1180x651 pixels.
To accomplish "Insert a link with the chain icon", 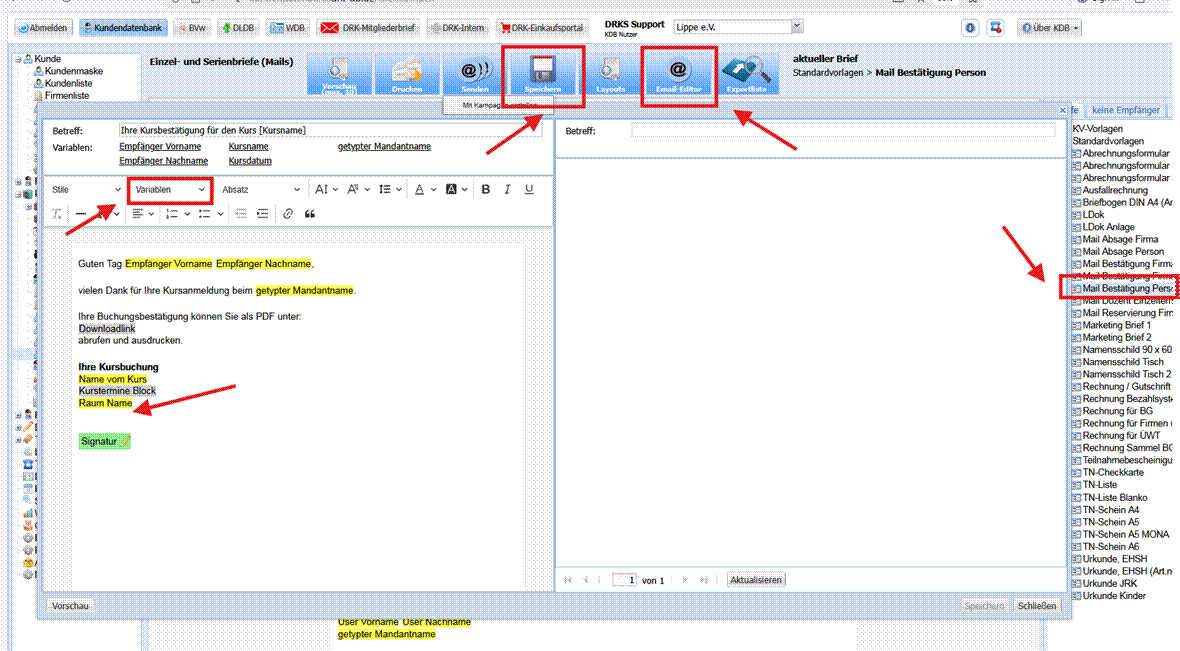I will (x=288, y=213).
